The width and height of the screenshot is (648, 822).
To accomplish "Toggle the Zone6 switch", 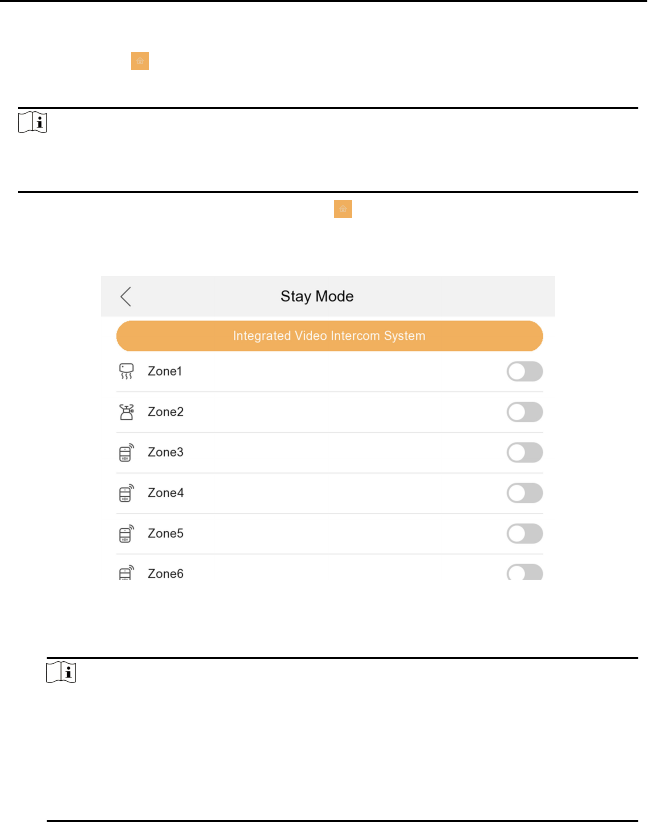I will [x=524, y=573].
